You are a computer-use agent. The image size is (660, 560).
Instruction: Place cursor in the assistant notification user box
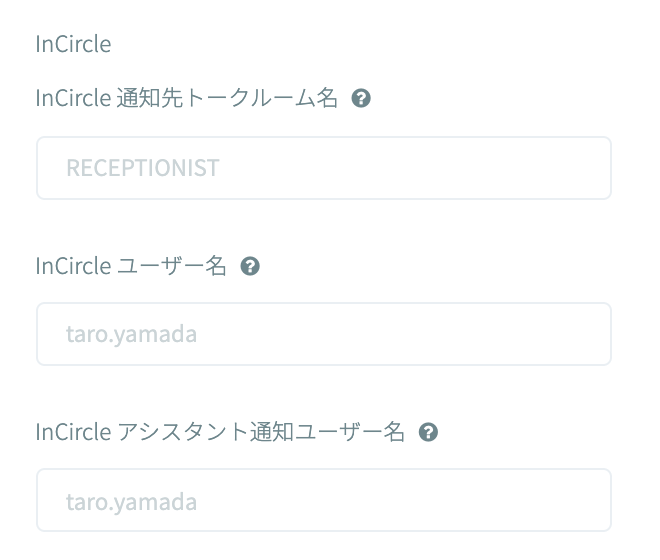click(x=323, y=500)
